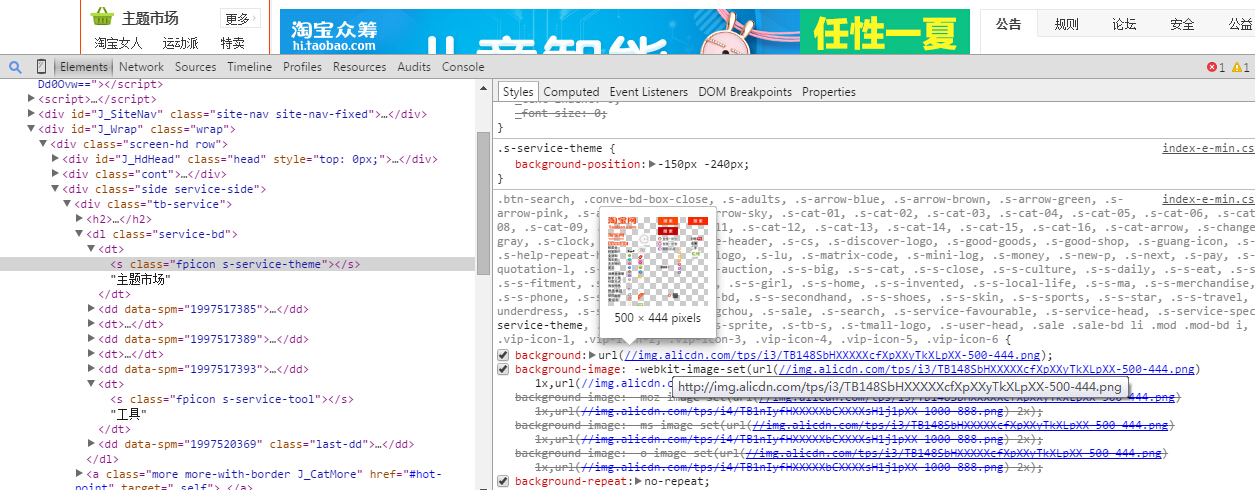Collapse the tb-service div node
The width and height of the screenshot is (1255, 490).
tap(67, 204)
